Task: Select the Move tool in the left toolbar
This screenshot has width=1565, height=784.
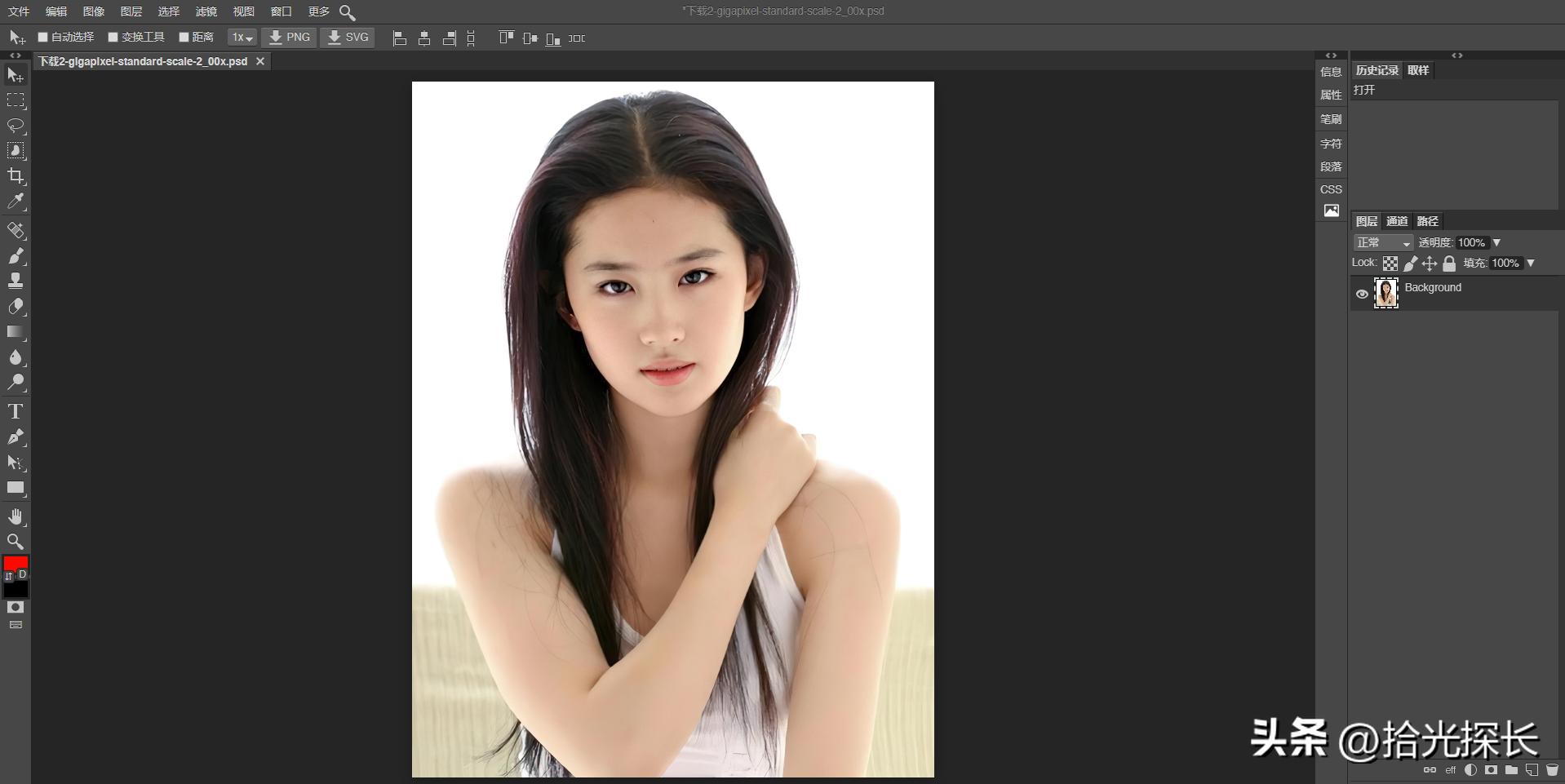Action: (16, 75)
